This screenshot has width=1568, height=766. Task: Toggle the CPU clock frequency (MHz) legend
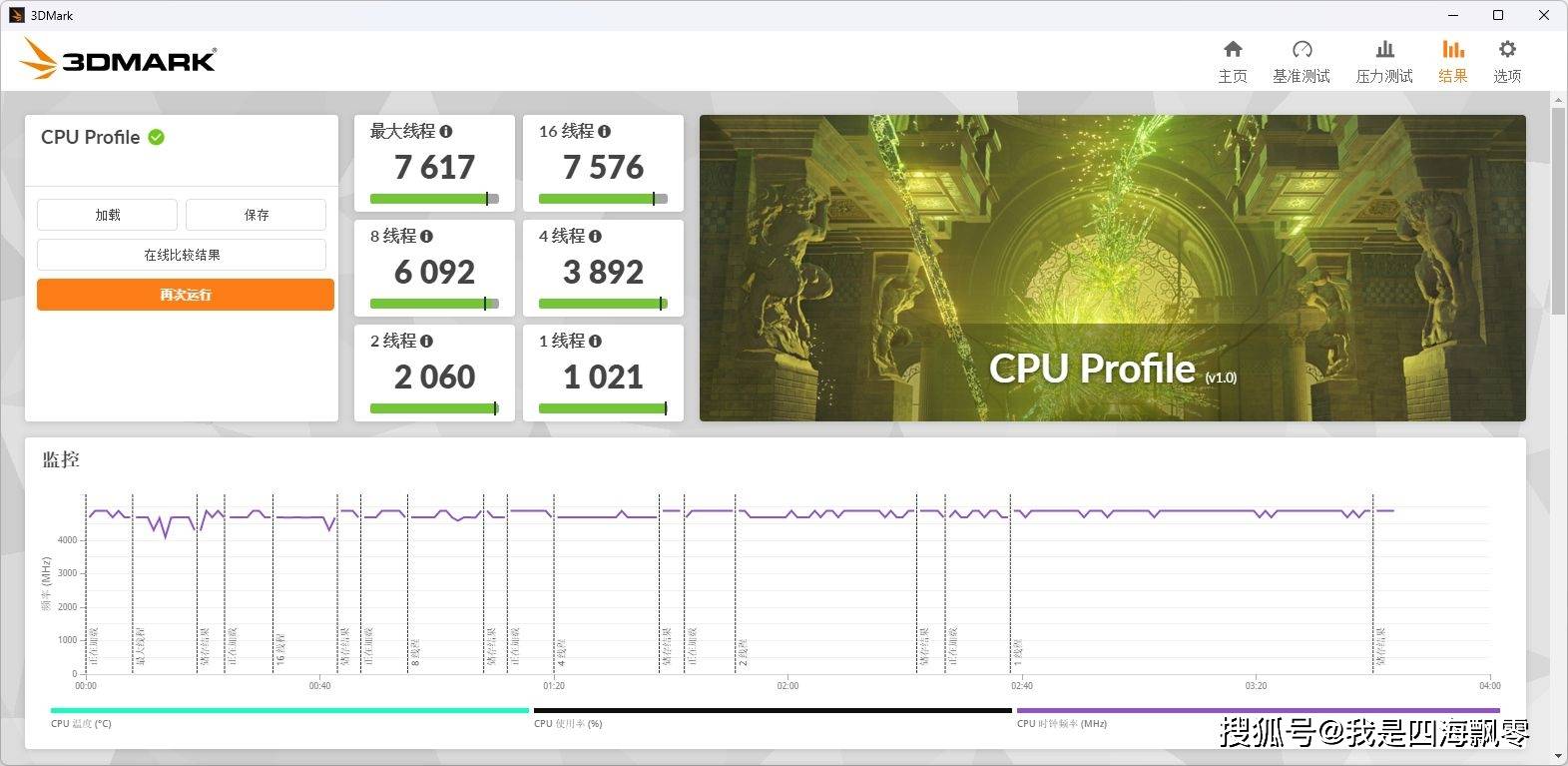point(1258,717)
